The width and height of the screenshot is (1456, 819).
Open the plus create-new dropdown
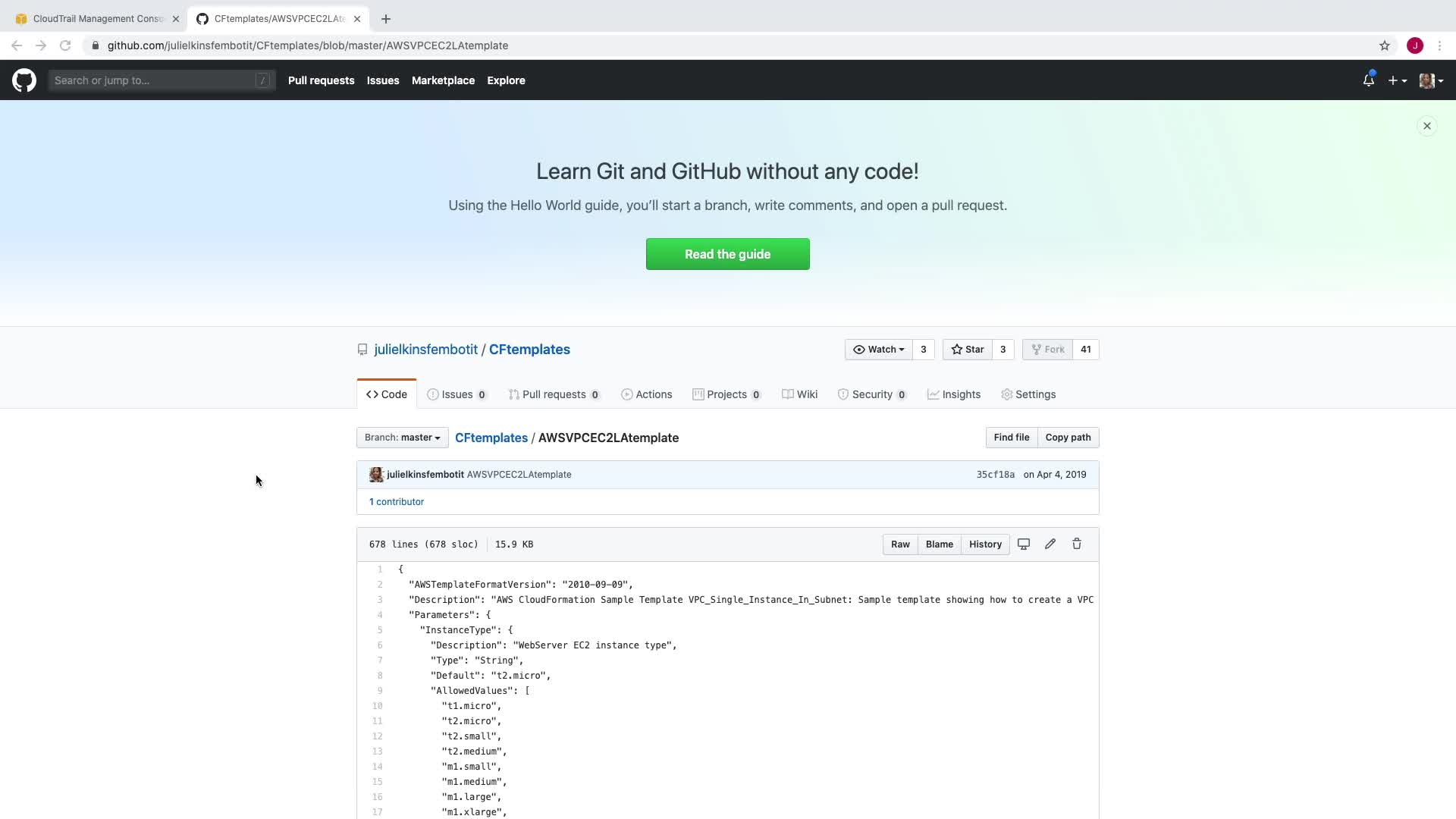tap(1397, 80)
